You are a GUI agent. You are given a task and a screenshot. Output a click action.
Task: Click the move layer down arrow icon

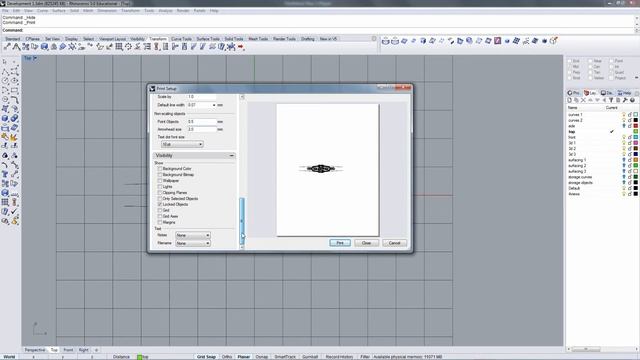pyautogui.click(x=597, y=100)
